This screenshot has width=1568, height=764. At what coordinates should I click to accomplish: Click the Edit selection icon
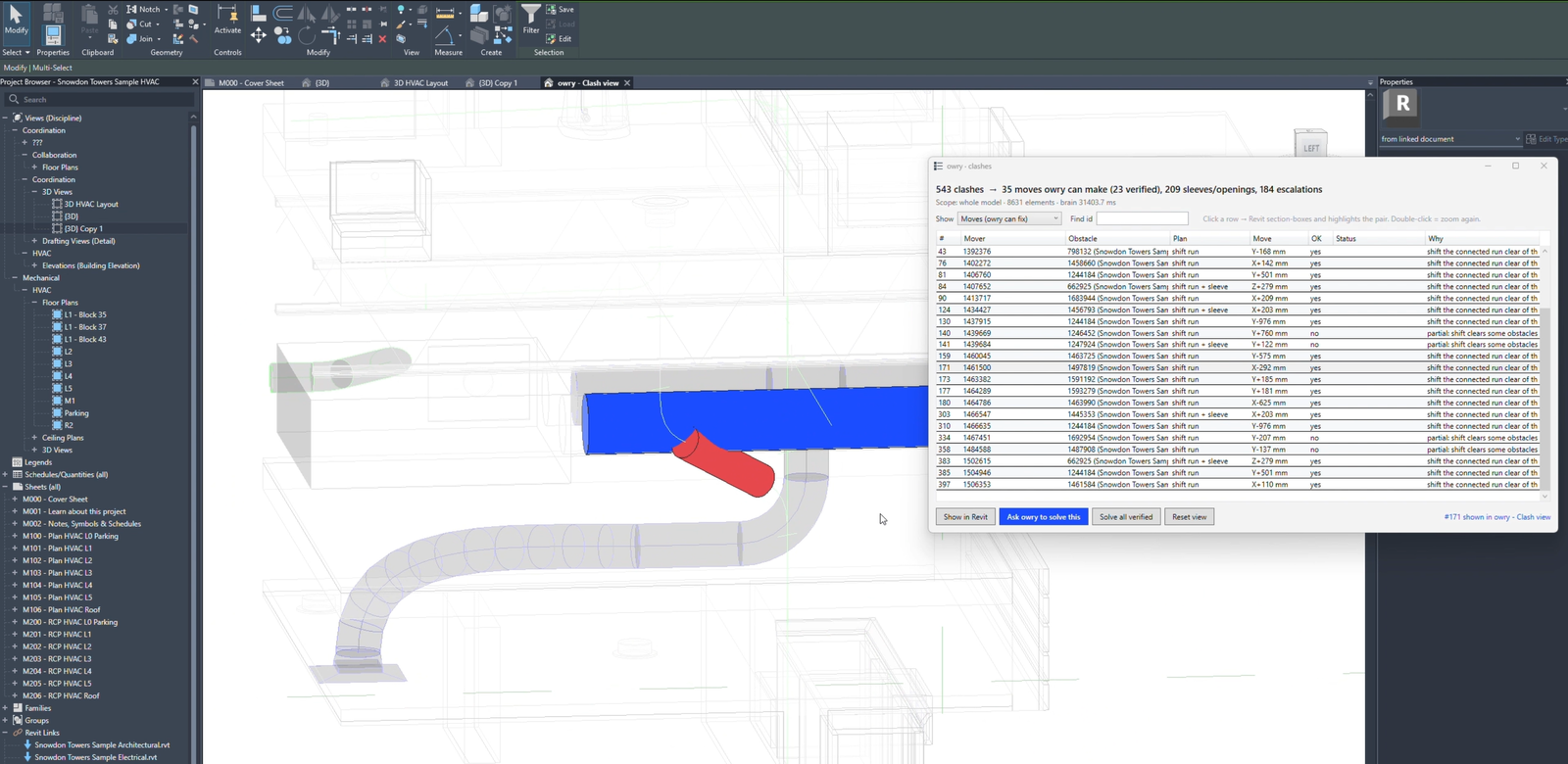pos(560,39)
